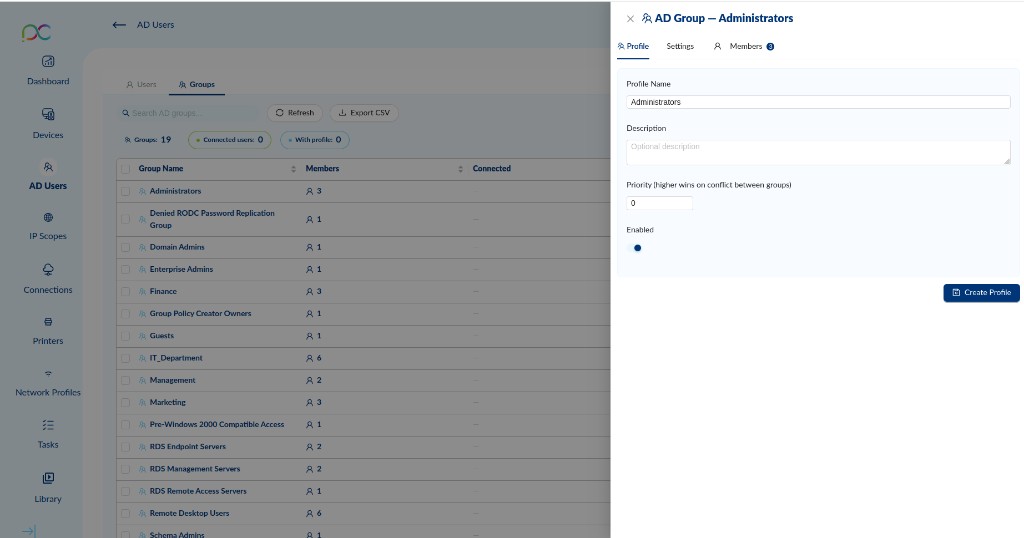Click the Create Profile button
This screenshot has width=1024, height=538.
point(981,293)
